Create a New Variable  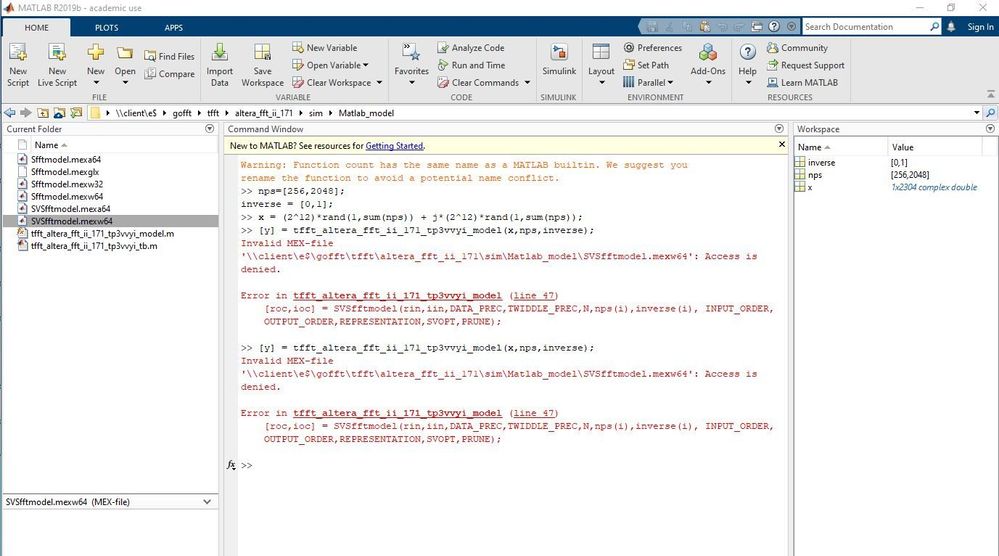point(324,48)
